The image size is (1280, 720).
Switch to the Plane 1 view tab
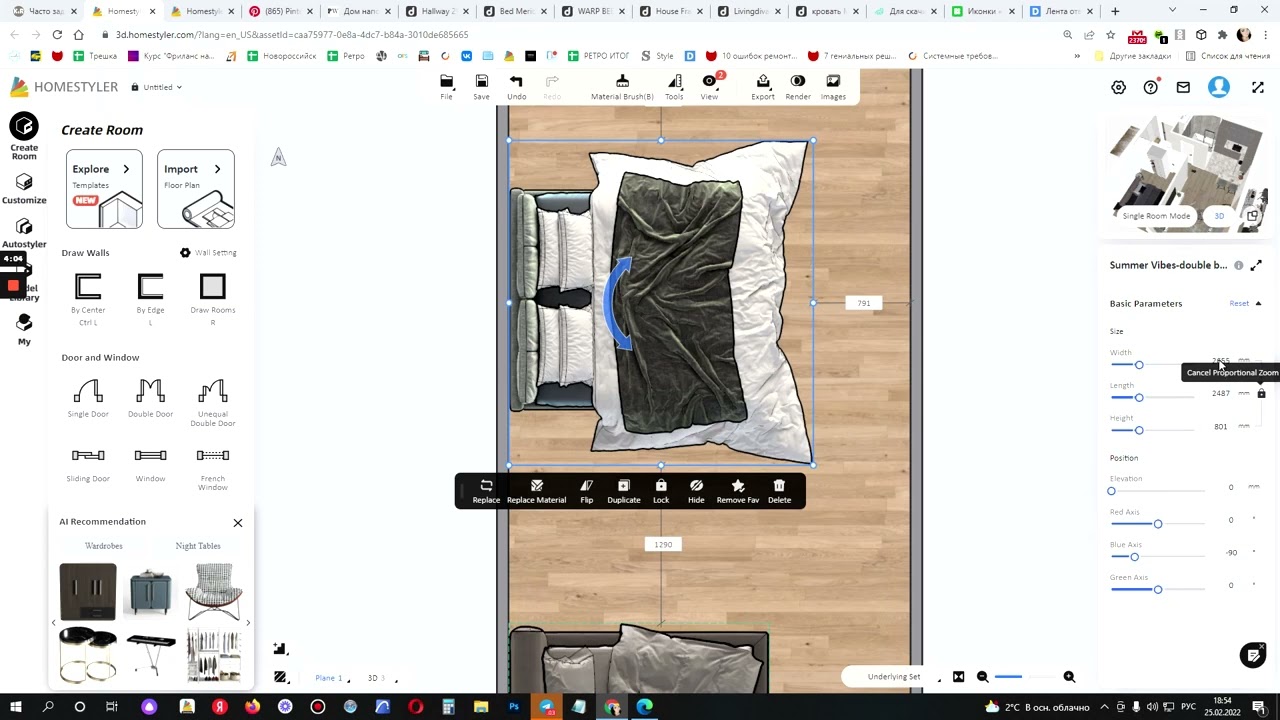[329, 678]
